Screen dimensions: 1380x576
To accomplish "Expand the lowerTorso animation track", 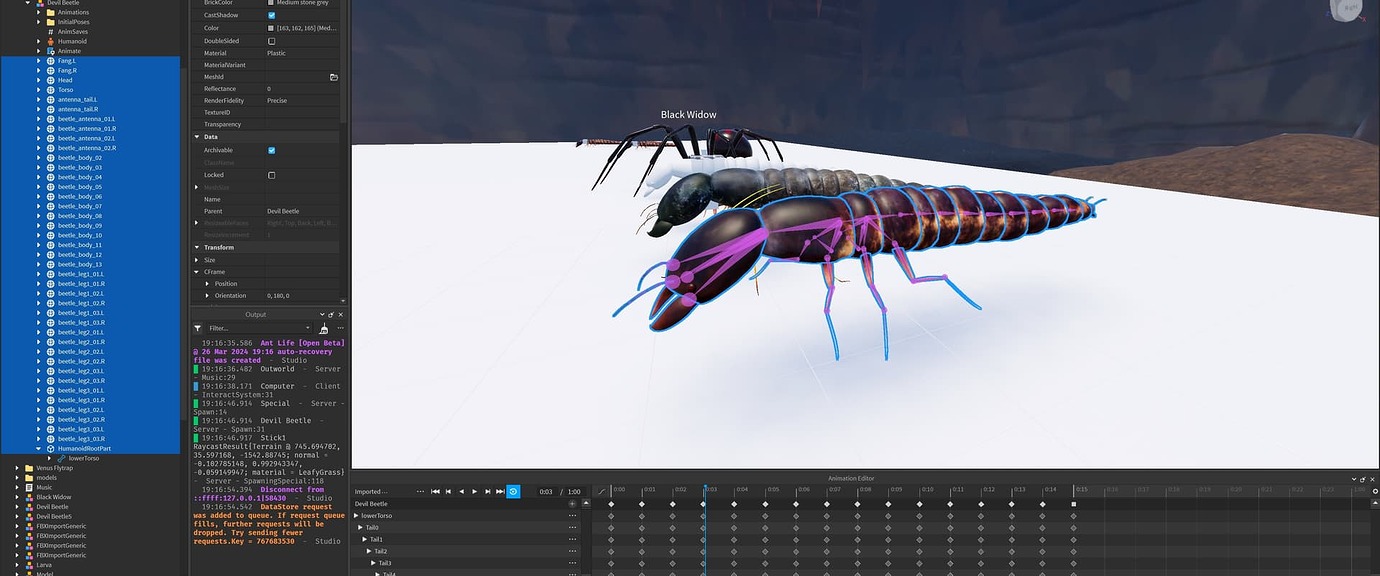I will [x=356, y=516].
